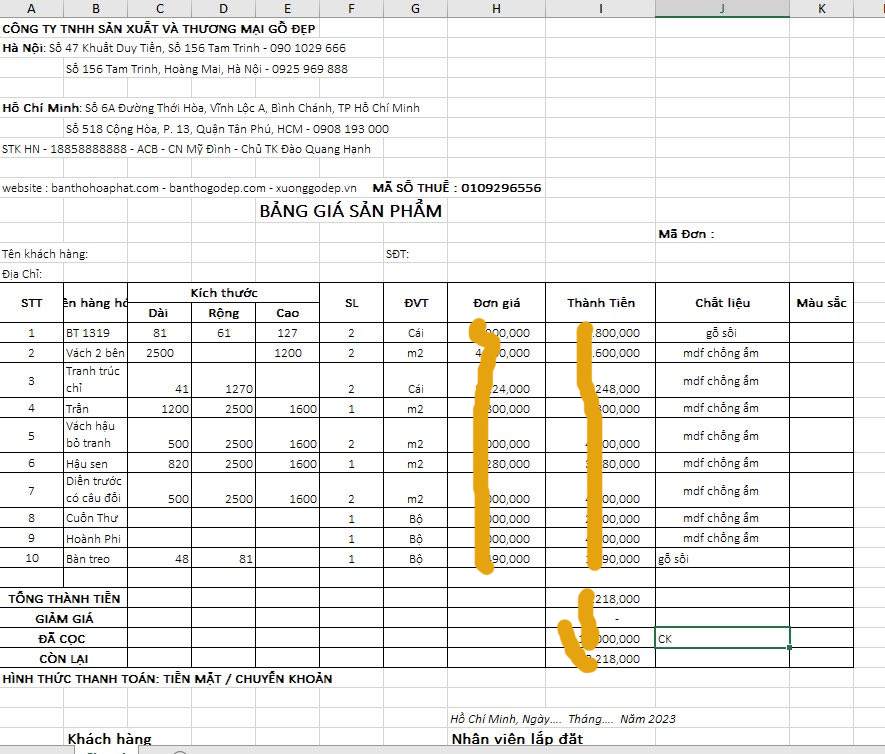Select the 'Đơn giá' header cell
Image resolution: width=885 pixels, height=754 pixels.
click(x=496, y=303)
